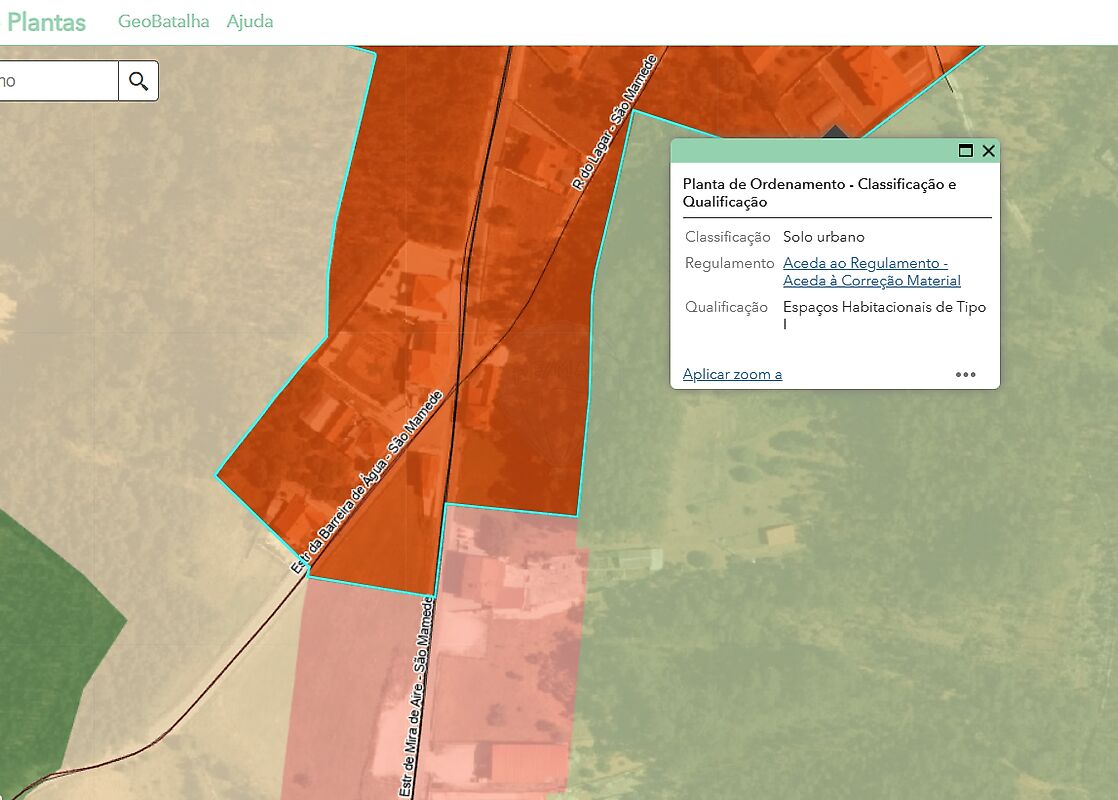
Task: Maximize the popup info panel
Action: [965, 151]
